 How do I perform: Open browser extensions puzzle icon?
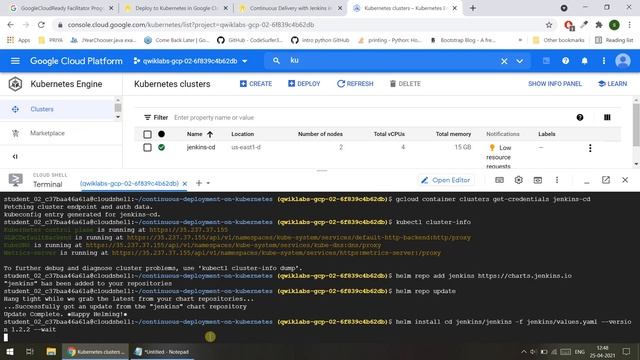599,25
